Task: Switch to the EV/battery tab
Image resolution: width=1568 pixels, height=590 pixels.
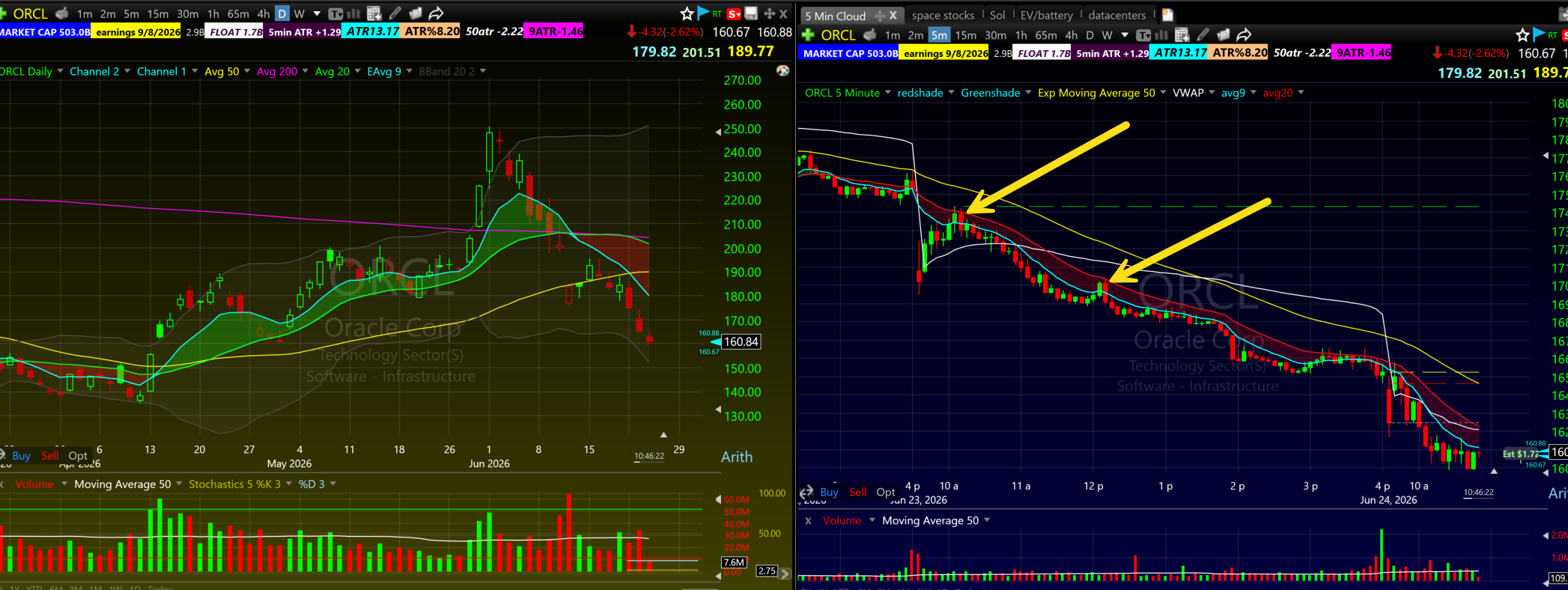Action: point(1046,15)
